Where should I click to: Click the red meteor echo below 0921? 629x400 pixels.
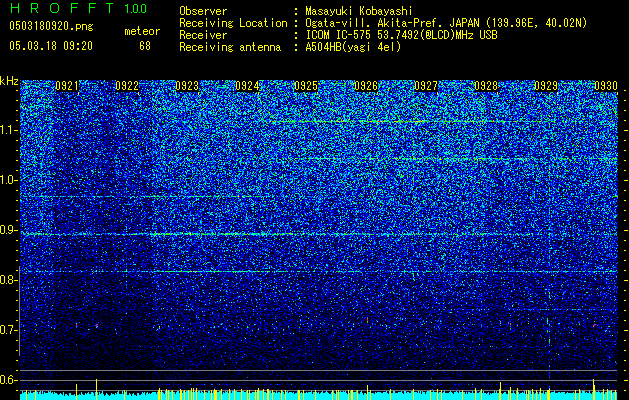[76, 325]
